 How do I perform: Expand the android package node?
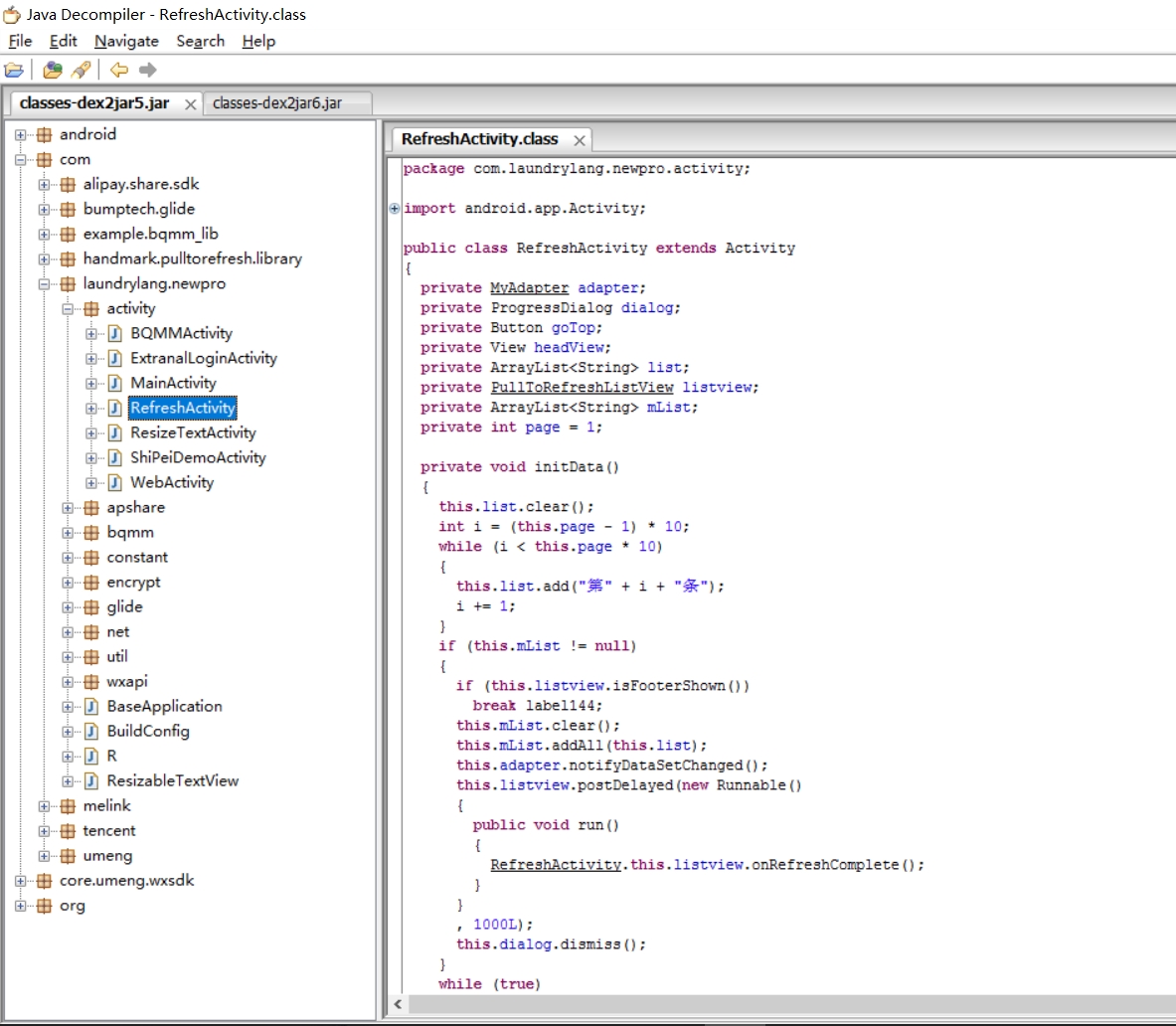click(21, 135)
